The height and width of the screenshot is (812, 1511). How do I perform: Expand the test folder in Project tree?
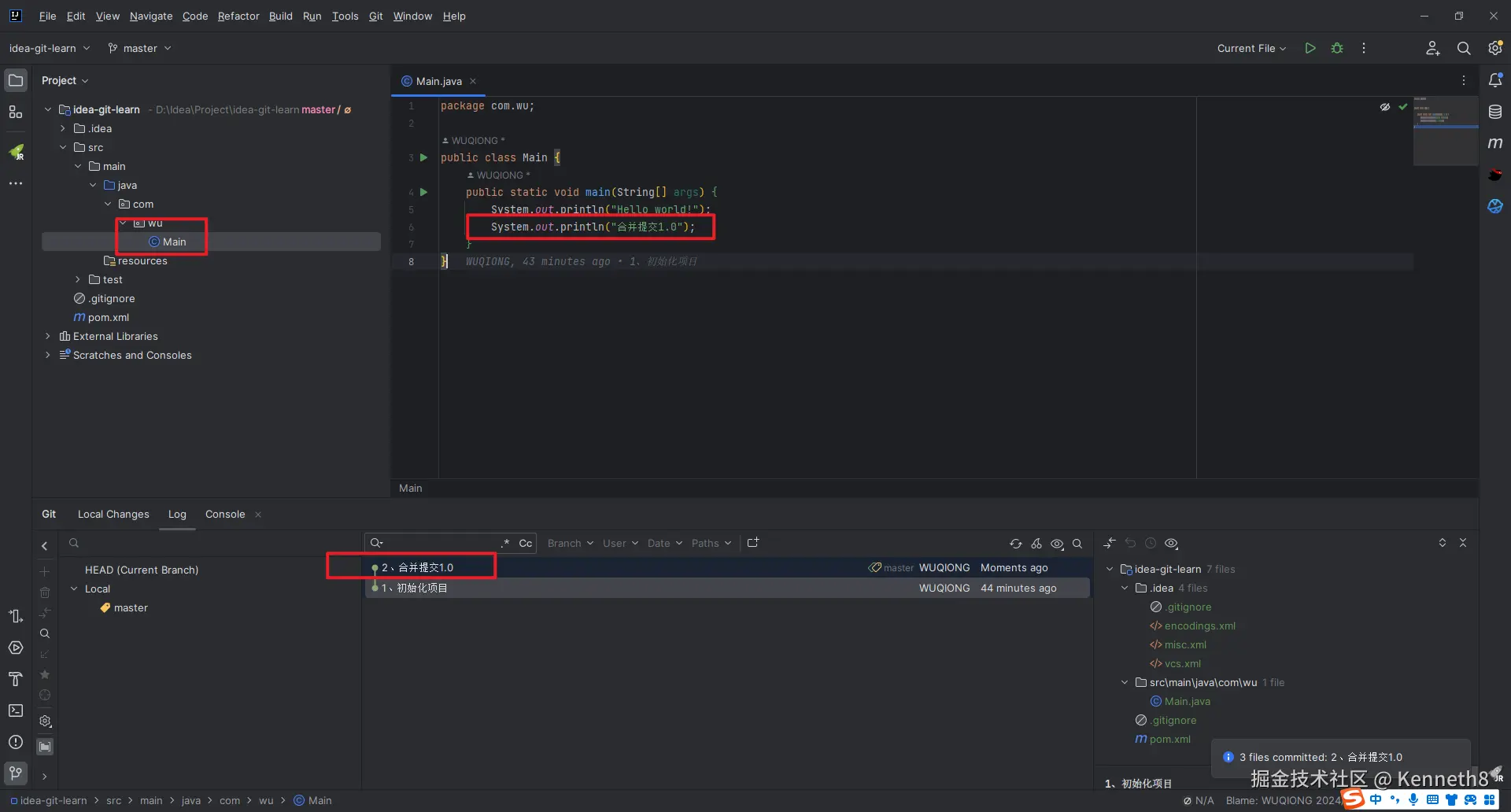(78, 279)
